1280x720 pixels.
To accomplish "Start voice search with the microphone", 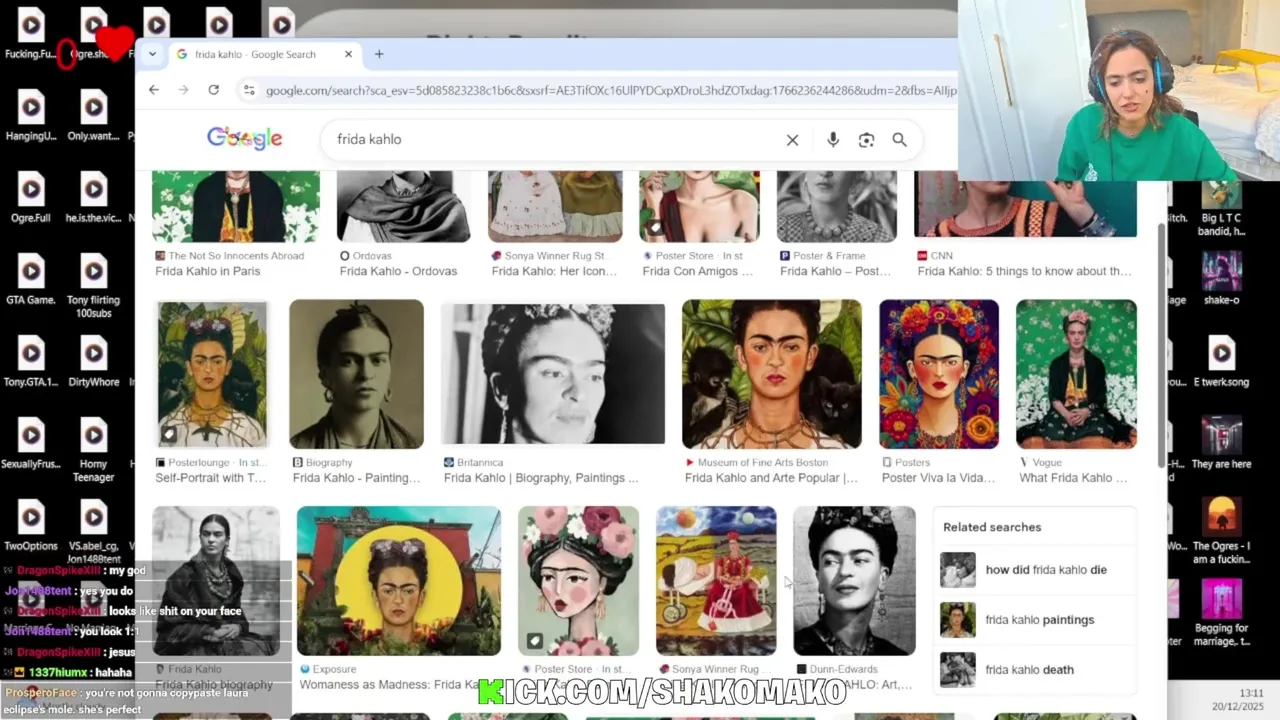I will [833, 140].
